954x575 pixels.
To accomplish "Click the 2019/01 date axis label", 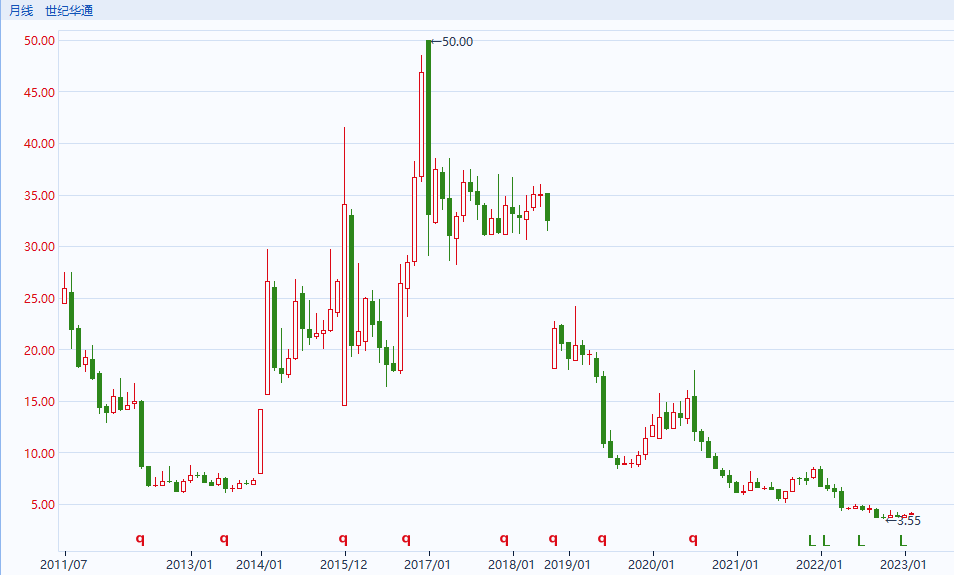I will point(567,565).
